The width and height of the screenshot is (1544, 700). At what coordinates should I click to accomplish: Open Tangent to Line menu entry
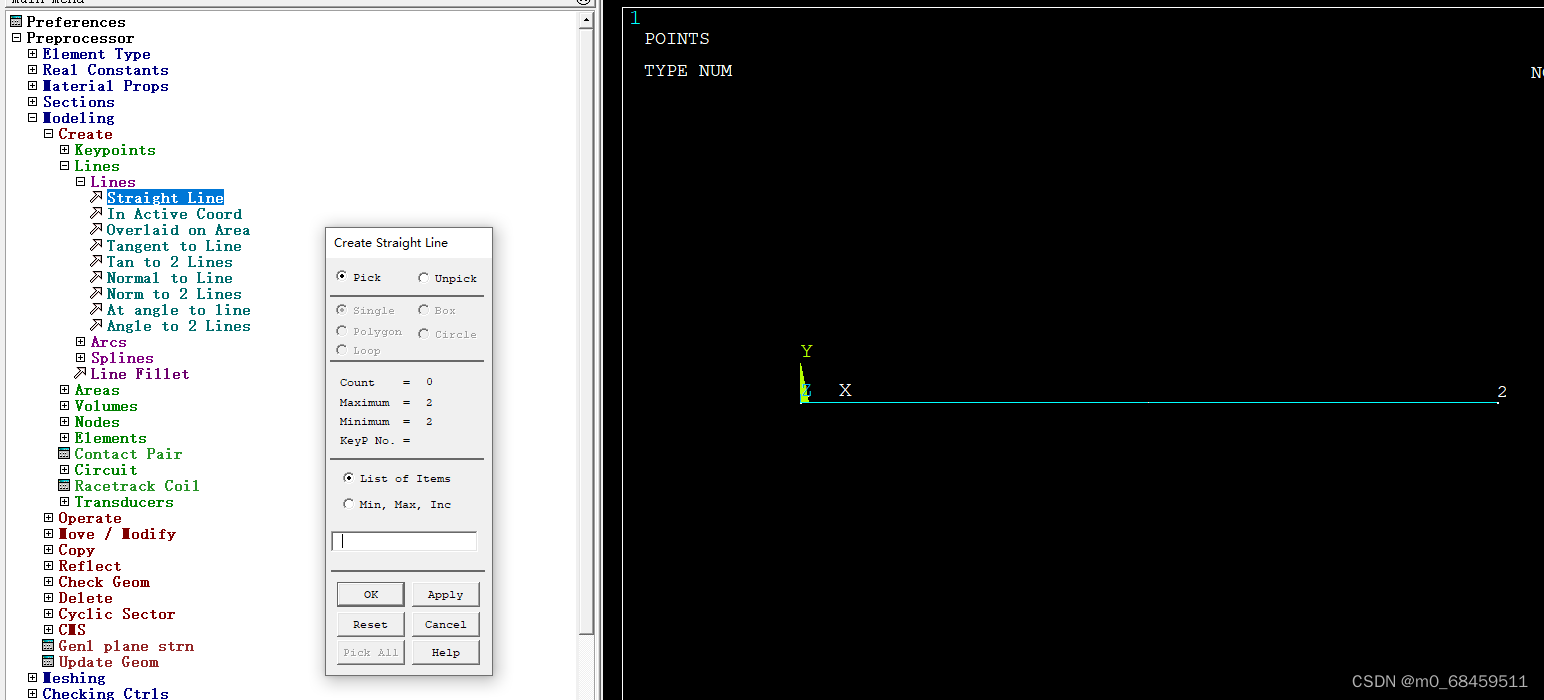tap(174, 246)
